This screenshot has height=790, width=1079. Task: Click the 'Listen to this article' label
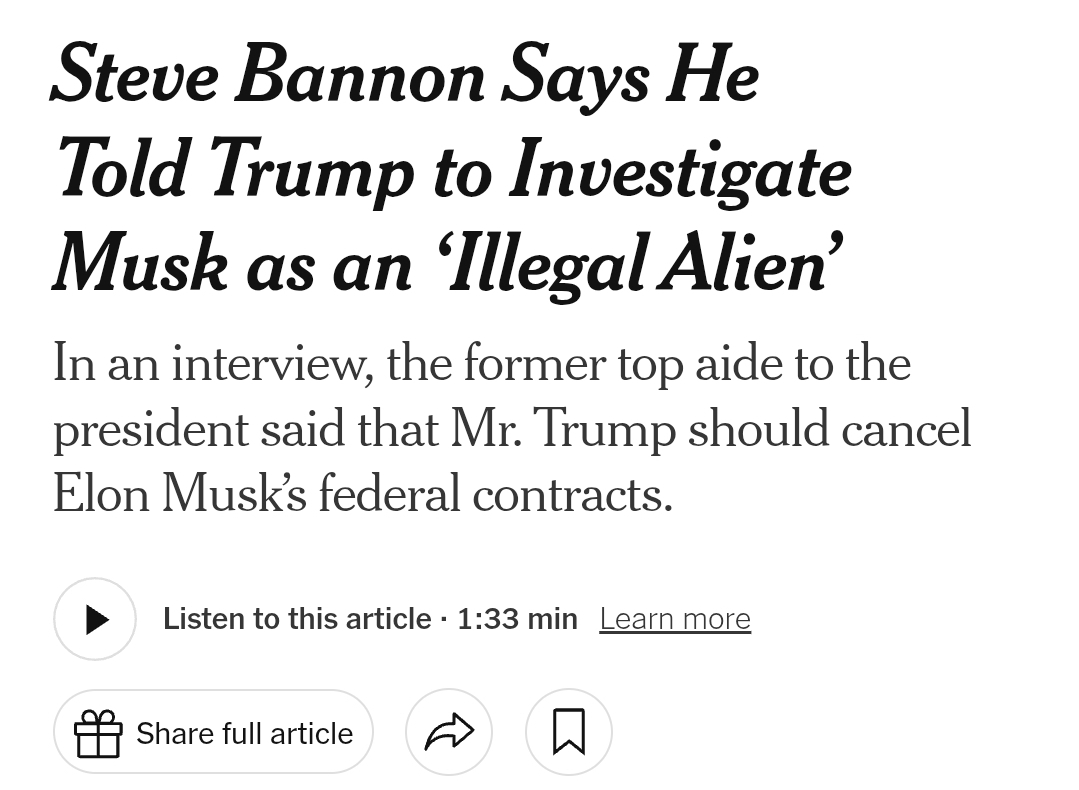[297, 619]
